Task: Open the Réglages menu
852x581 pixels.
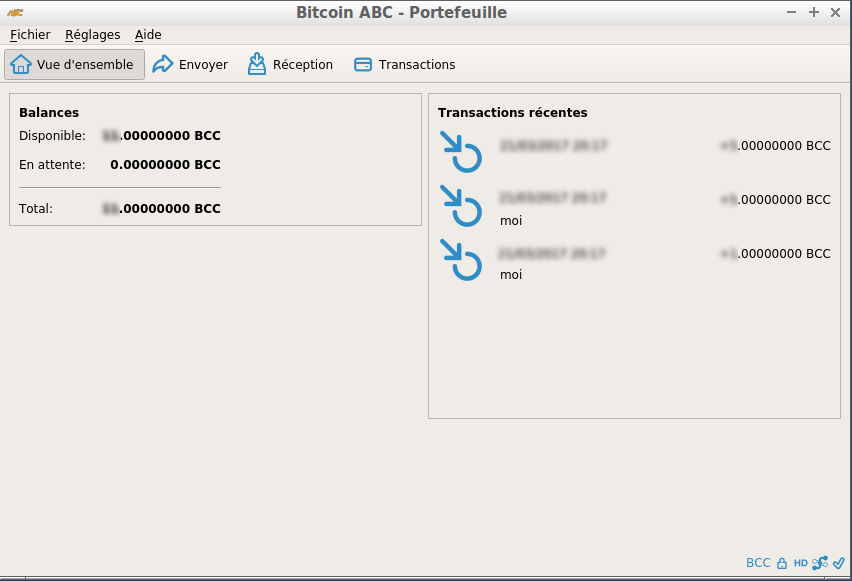Action: [x=92, y=35]
